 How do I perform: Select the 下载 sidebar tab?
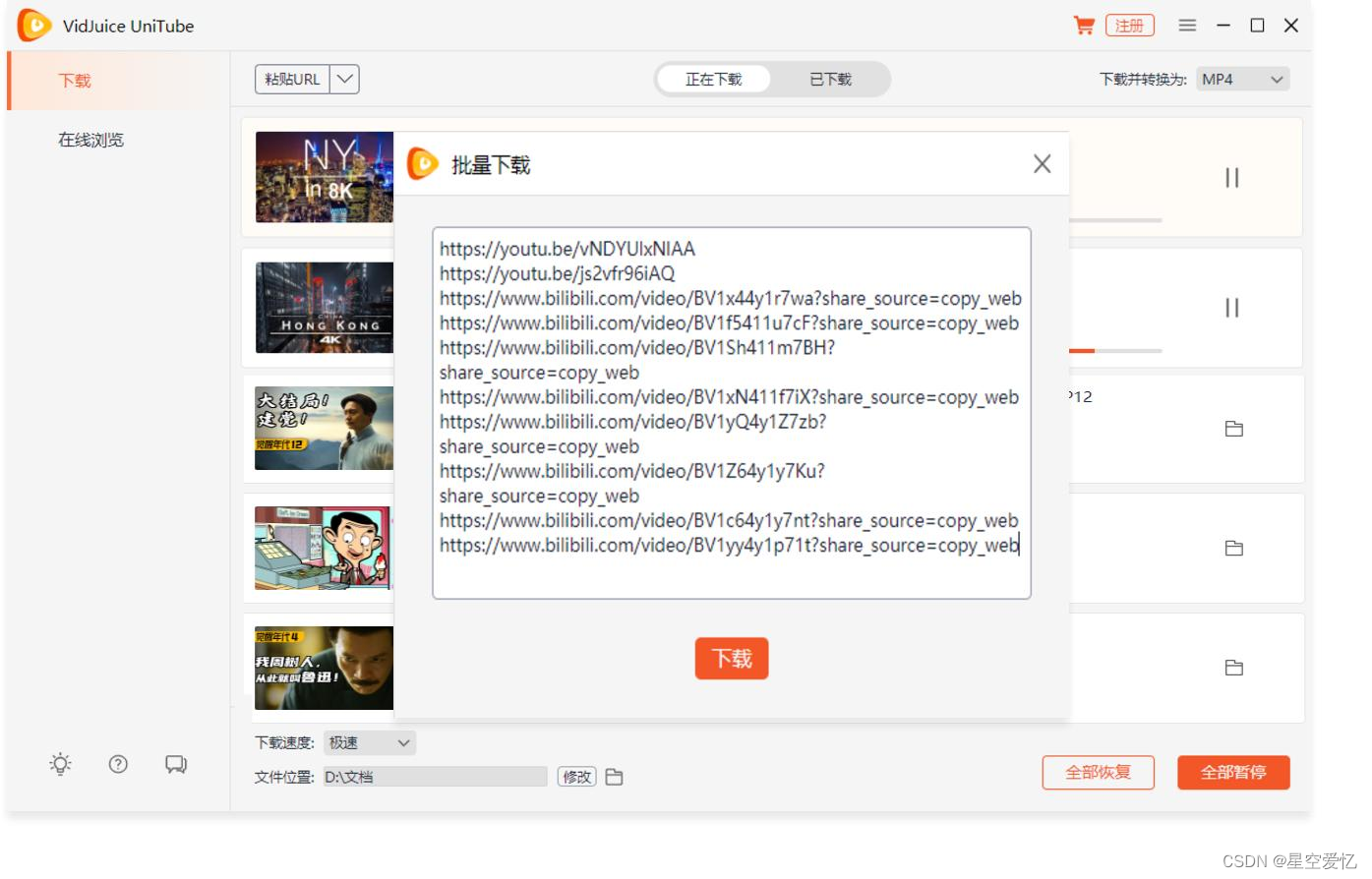118,81
